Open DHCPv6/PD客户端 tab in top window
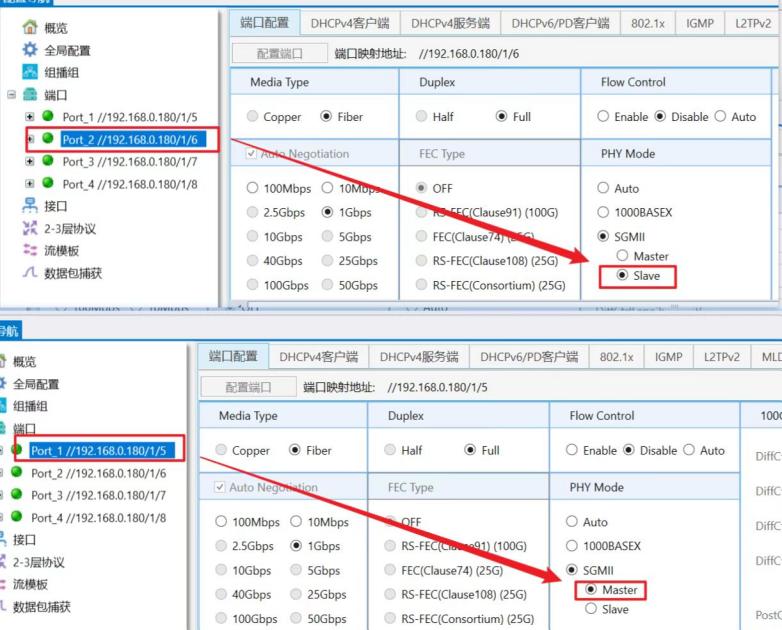This screenshot has height=630, width=782. 561,23
